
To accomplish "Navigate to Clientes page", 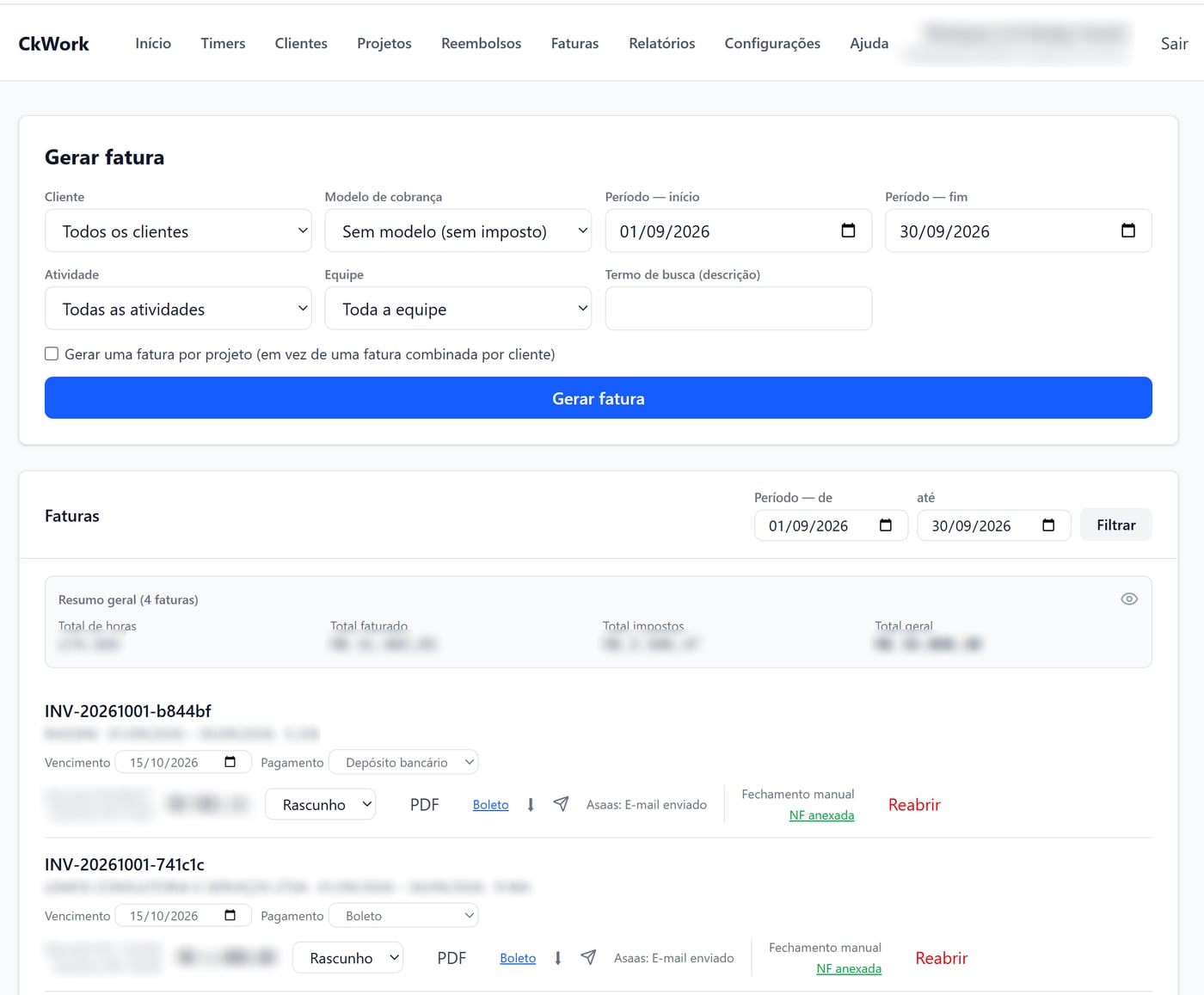I will (301, 43).
